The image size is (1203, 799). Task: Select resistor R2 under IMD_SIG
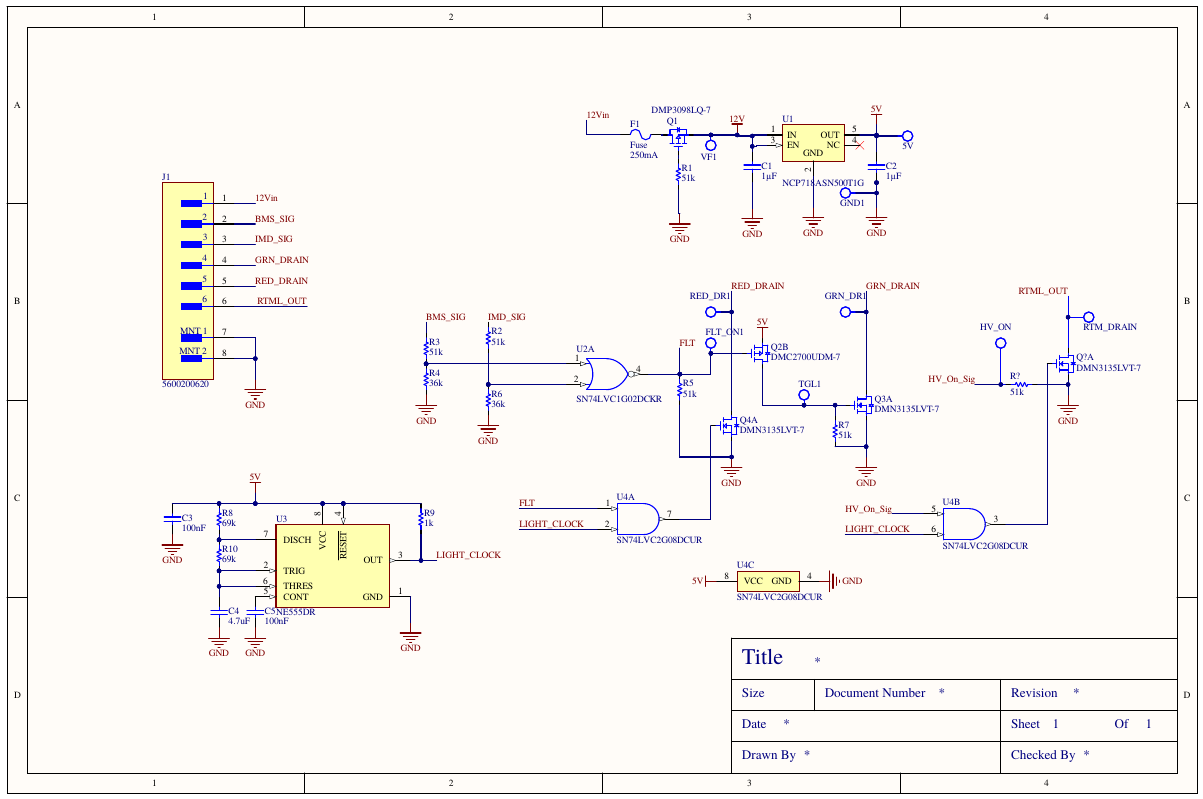coord(488,337)
